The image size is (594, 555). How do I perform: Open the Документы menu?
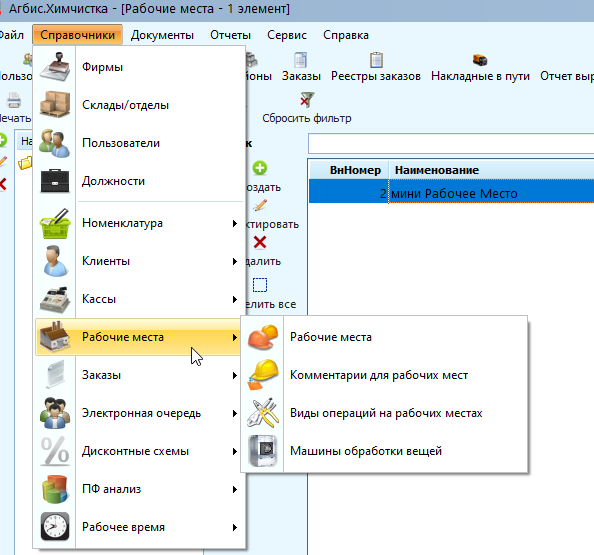[x=162, y=35]
